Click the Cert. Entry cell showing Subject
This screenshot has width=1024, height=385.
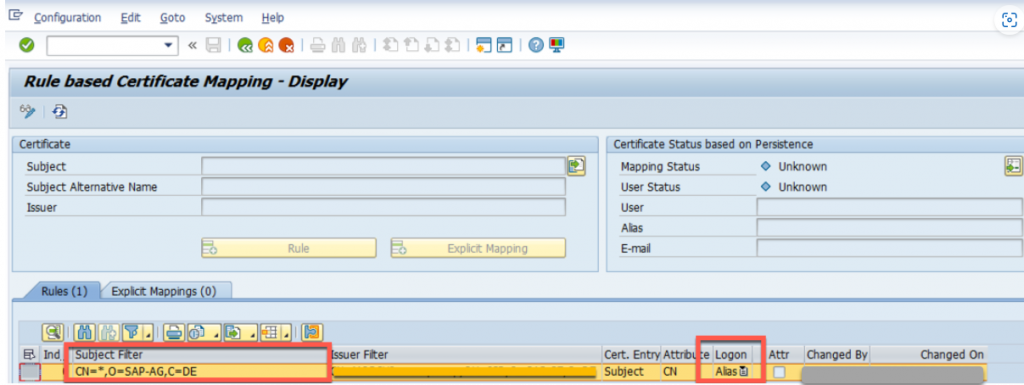[x=632, y=372]
